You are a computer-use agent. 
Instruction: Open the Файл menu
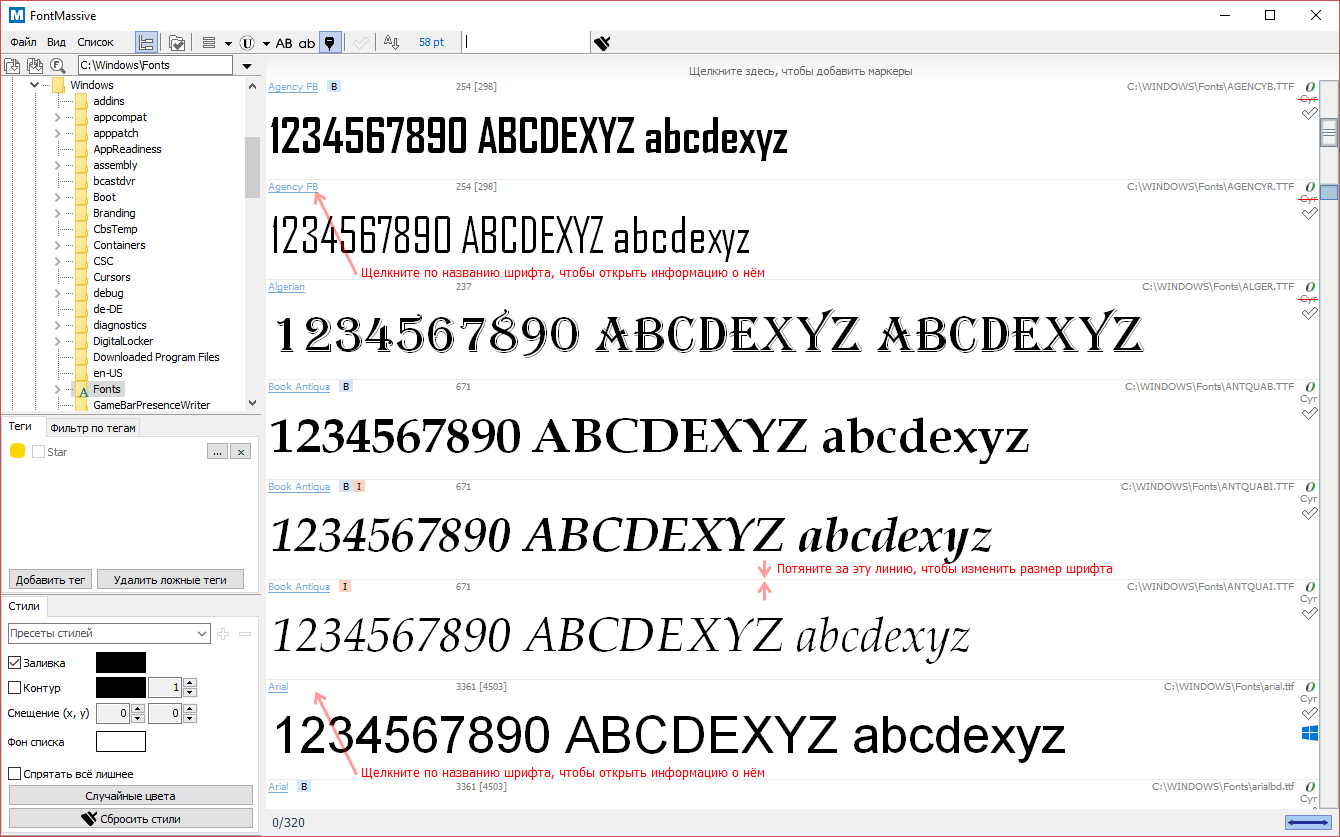coord(23,42)
